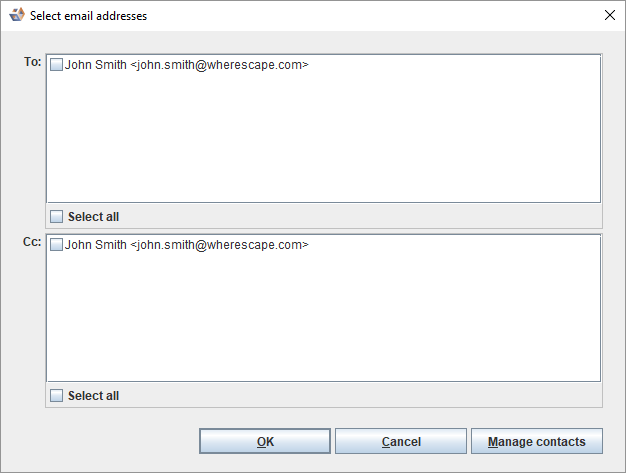Click the WhereScape app icon in title bar
Viewport: 626px width, 473px height.
pyautogui.click(x=16, y=15)
